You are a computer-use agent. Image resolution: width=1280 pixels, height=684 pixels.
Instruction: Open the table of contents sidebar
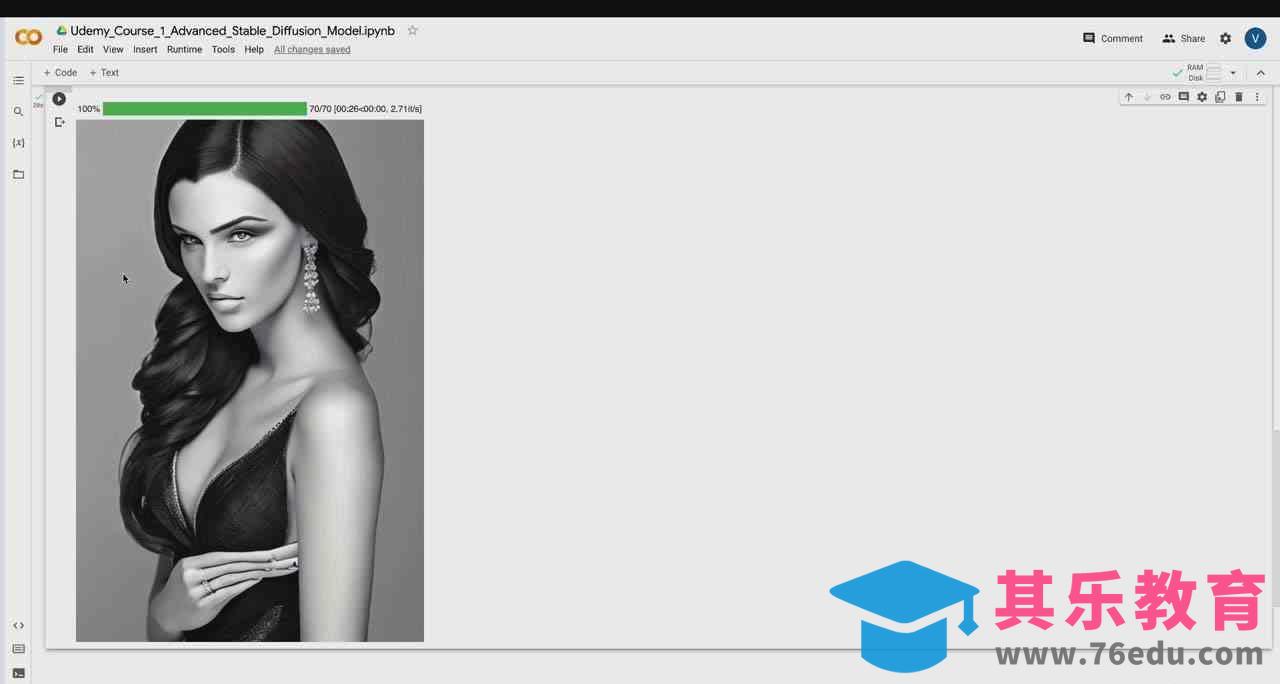point(18,81)
